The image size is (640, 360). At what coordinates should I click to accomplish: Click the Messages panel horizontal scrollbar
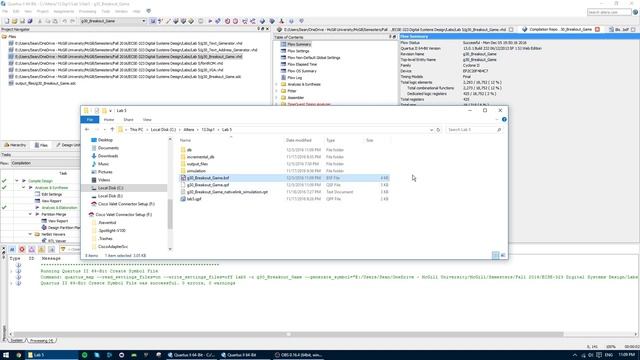click(x=288, y=334)
